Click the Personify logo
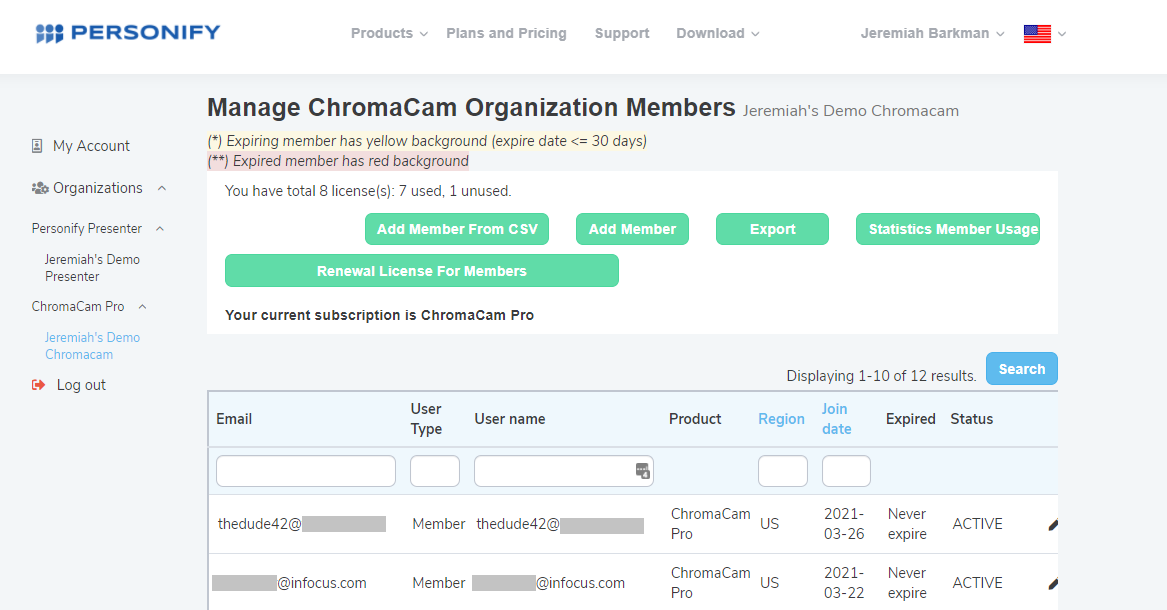Image resolution: width=1167 pixels, height=610 pixels. tap(127, 33)
